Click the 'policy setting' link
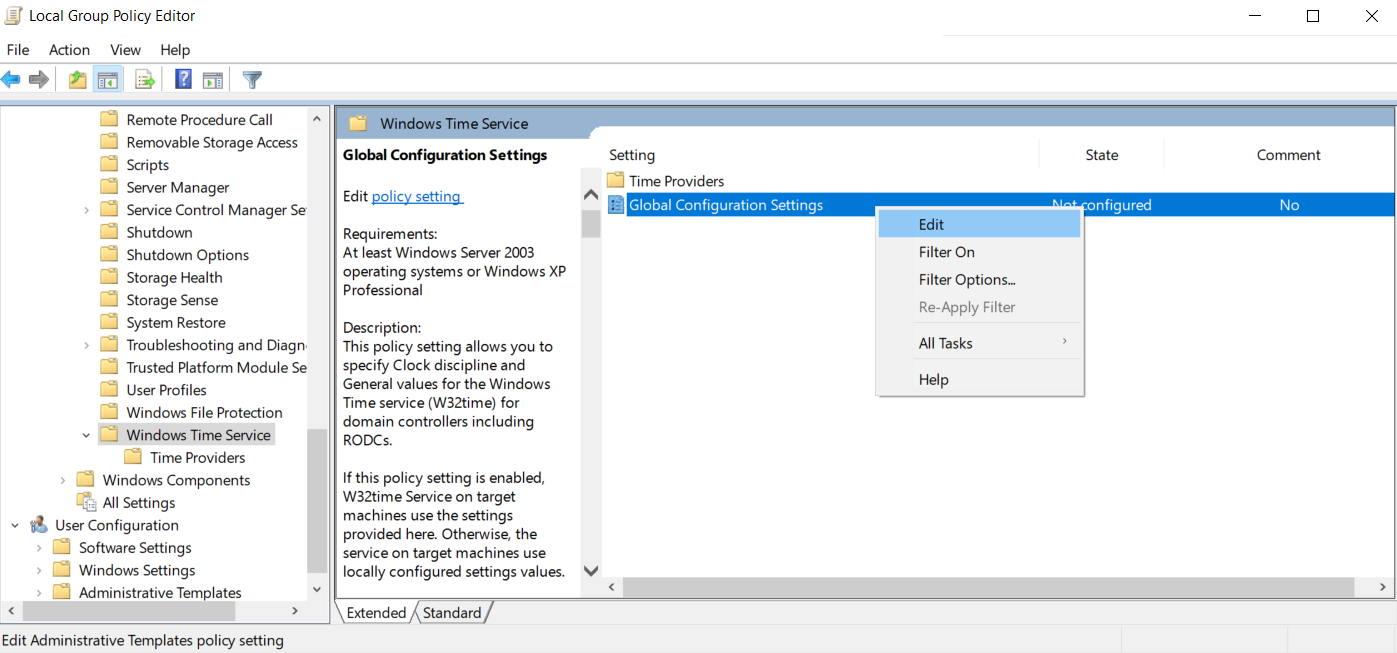Screen dimensions: 1397x653 pos(416,197)
